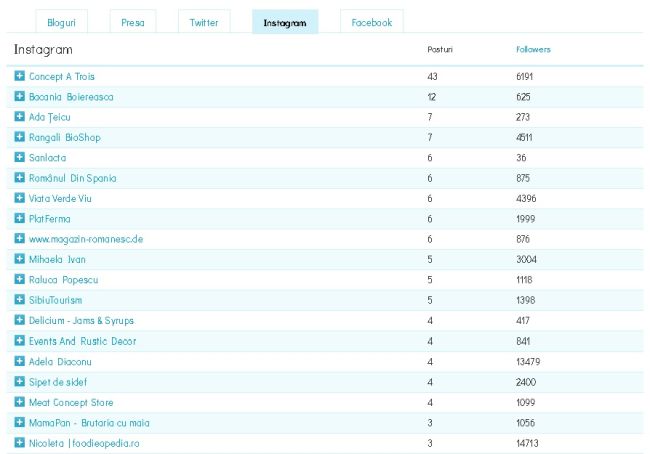
Task: Expand the Concept A Trois row plus icon
Action: pyautogui.click(x=19, y=76)
